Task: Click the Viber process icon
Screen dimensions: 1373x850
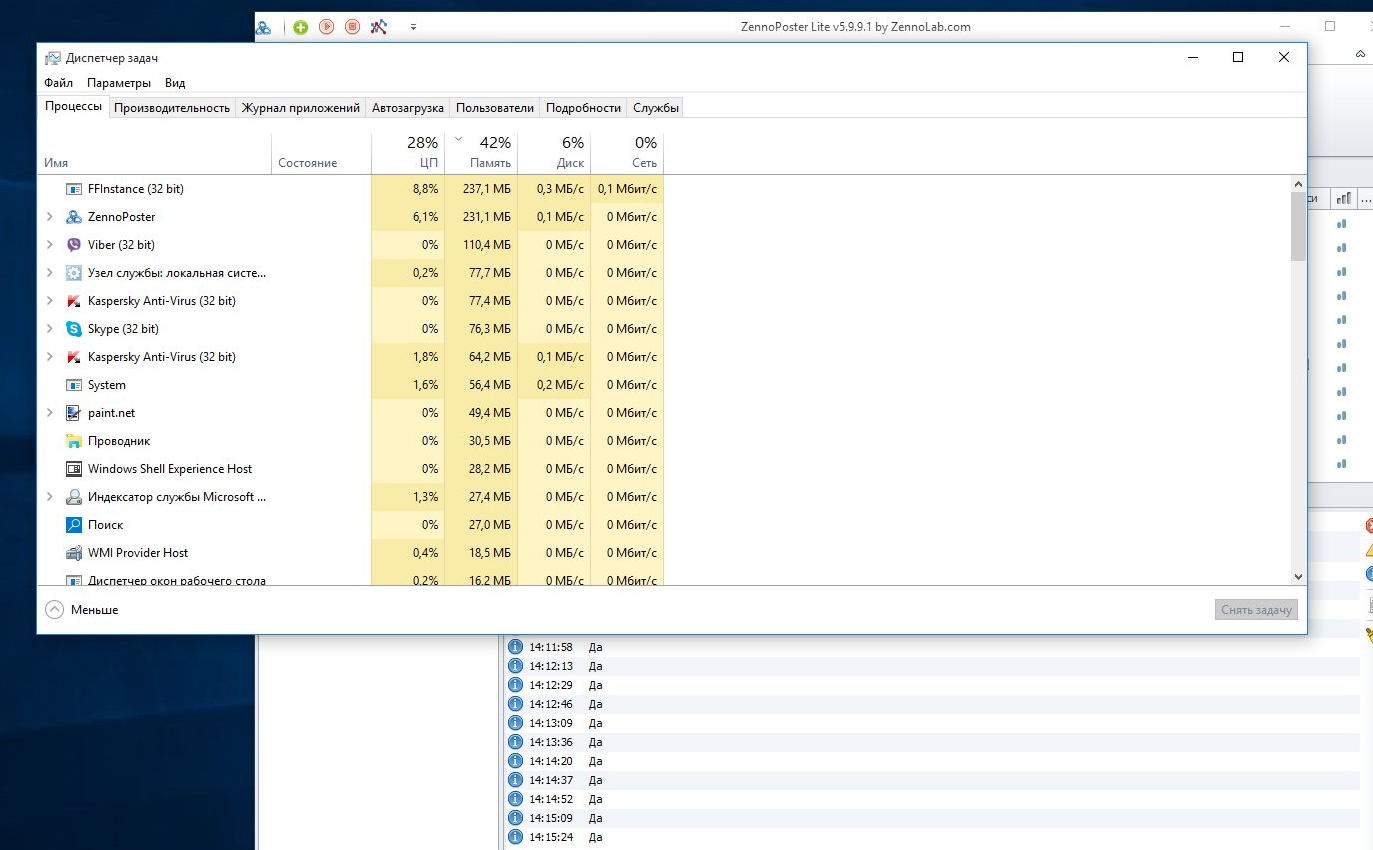Action: click(x=74, y=245)
